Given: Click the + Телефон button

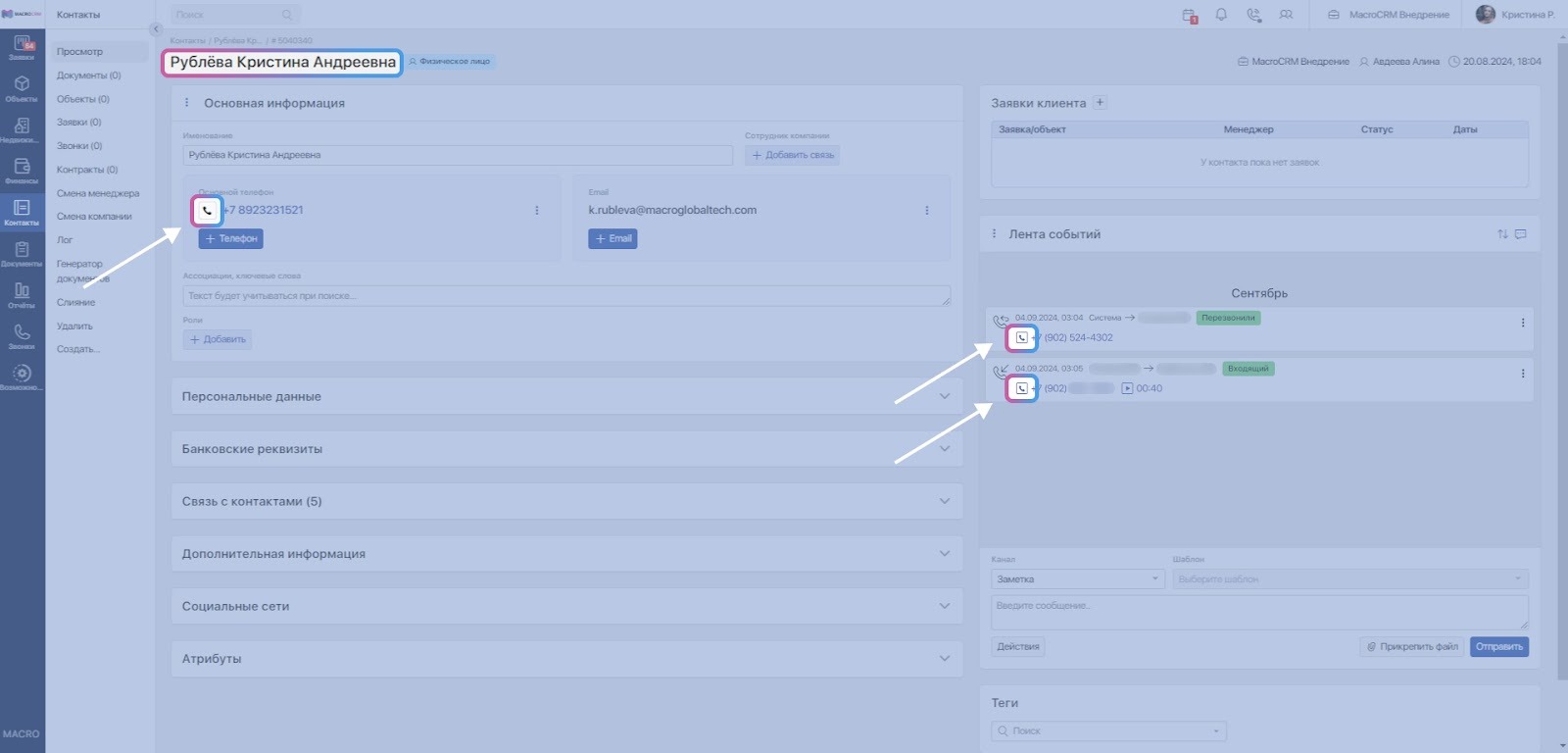Looking at the screenshot, I should click(231, 238).
